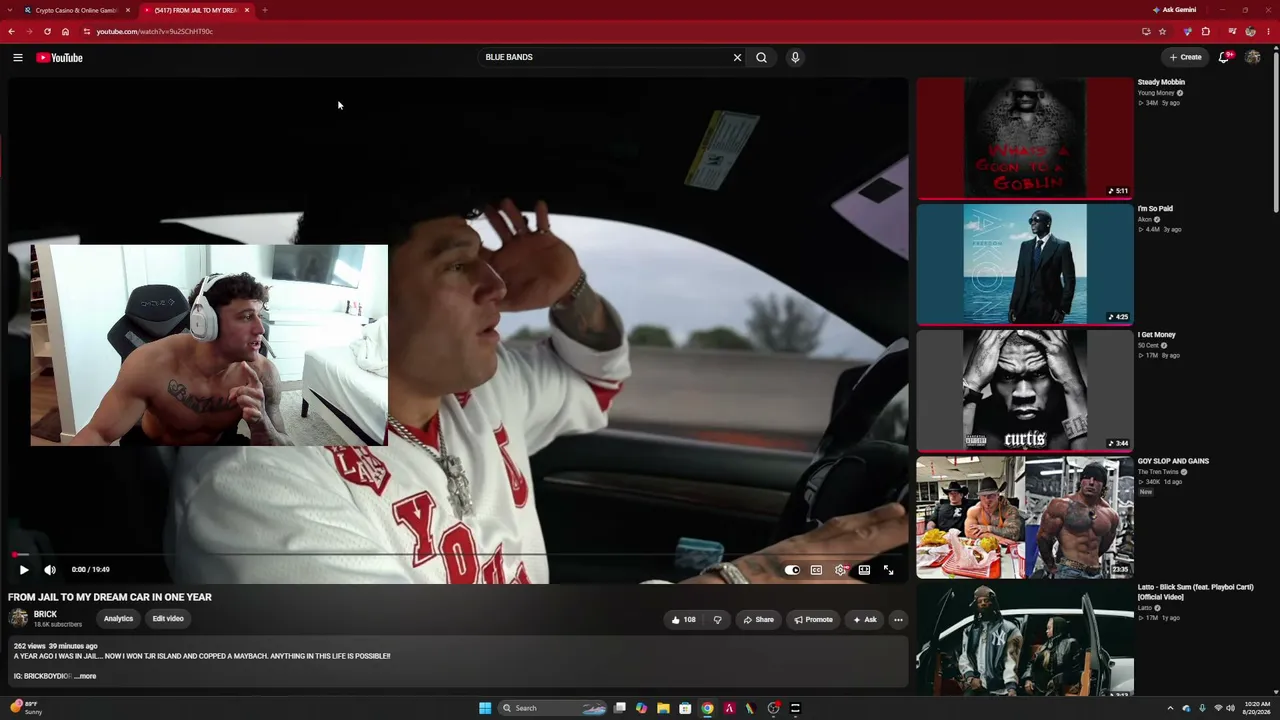Open BRICK channel avatar
This screenshot has width=1280, height=720.
click(18, 618)
